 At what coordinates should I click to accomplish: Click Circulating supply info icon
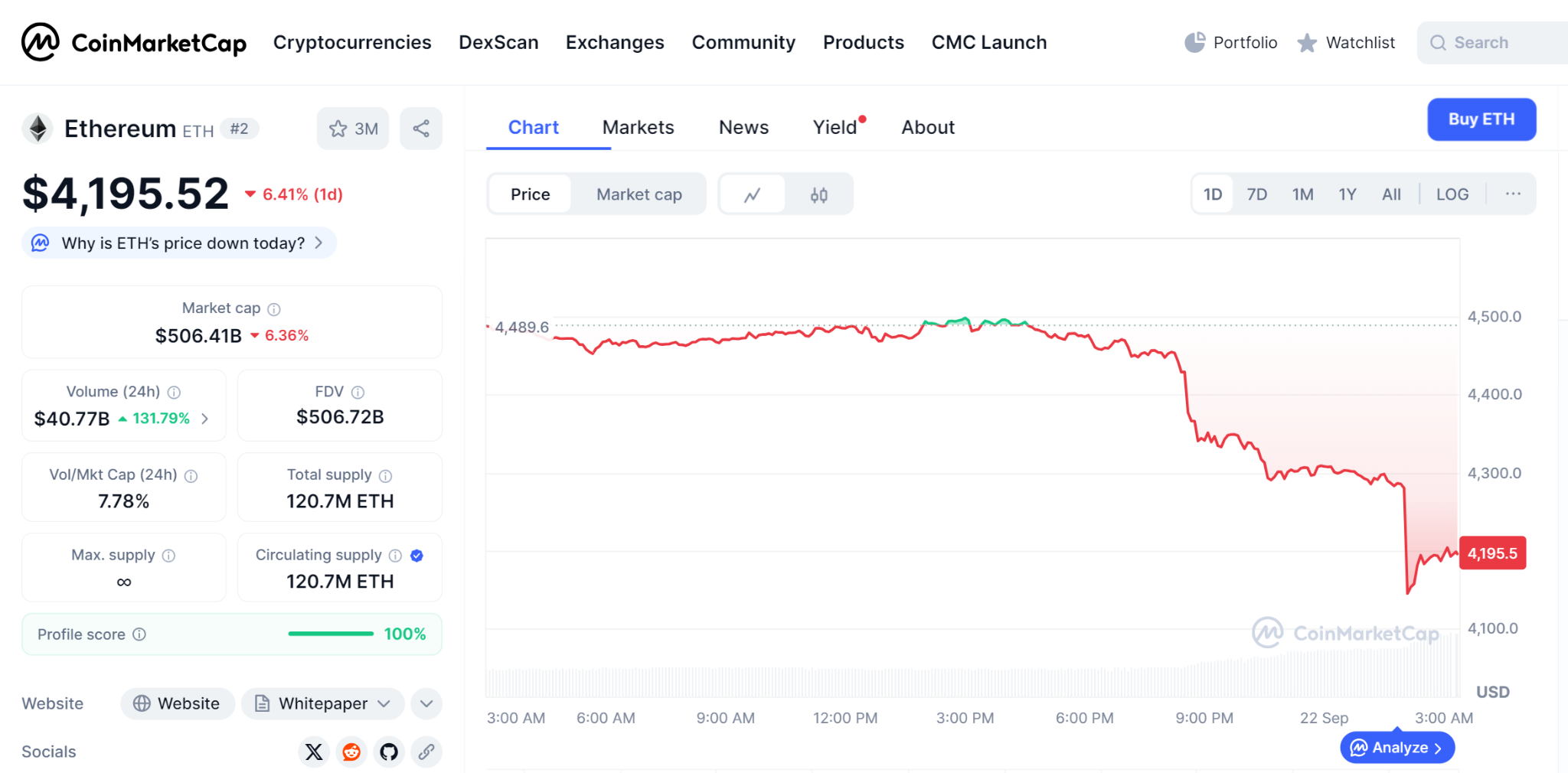coord(395,556)
